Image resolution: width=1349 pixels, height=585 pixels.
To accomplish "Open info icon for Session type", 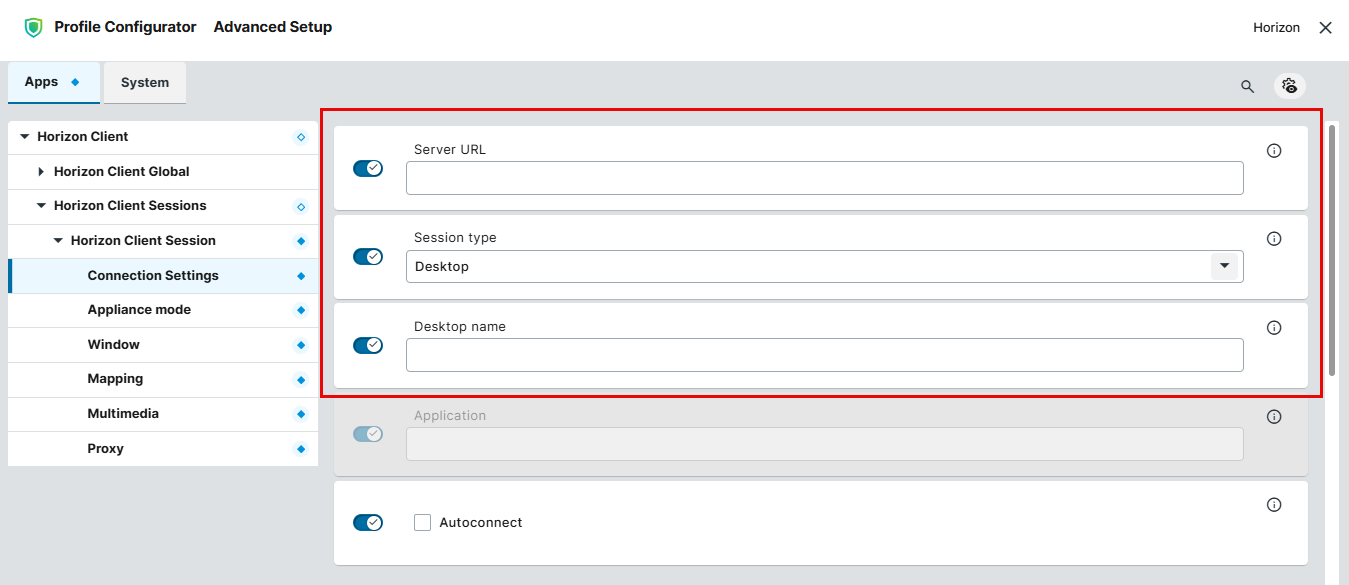I will pyautogui.click(x=1274, y=239).
